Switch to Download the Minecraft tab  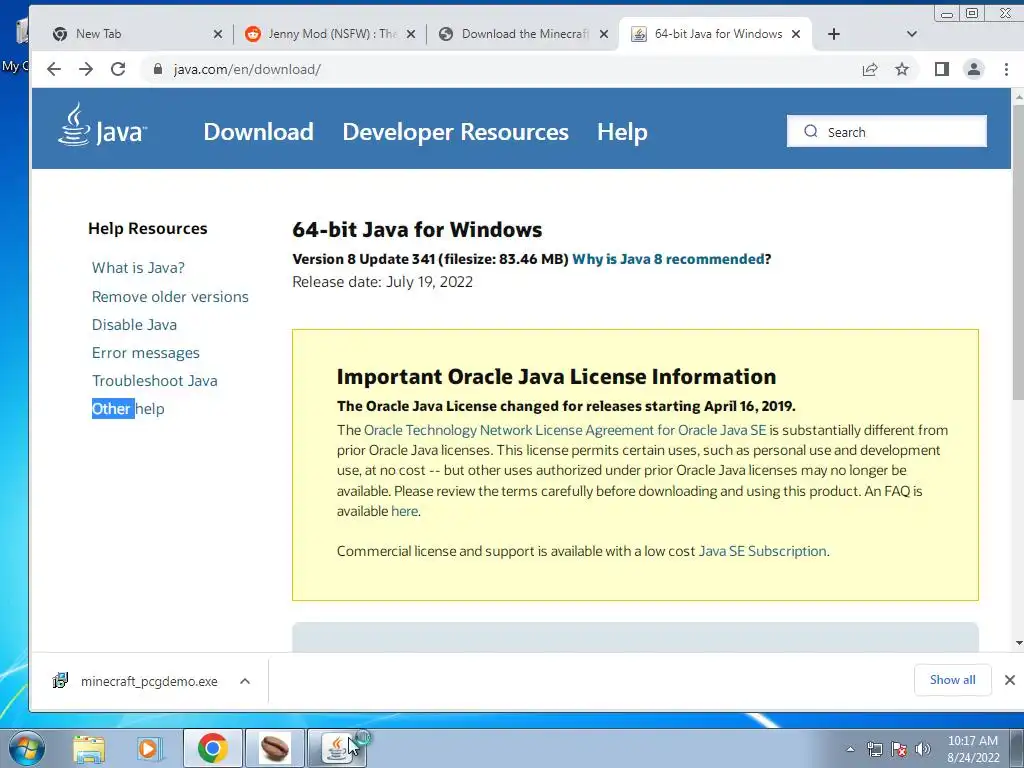point(523,34)
